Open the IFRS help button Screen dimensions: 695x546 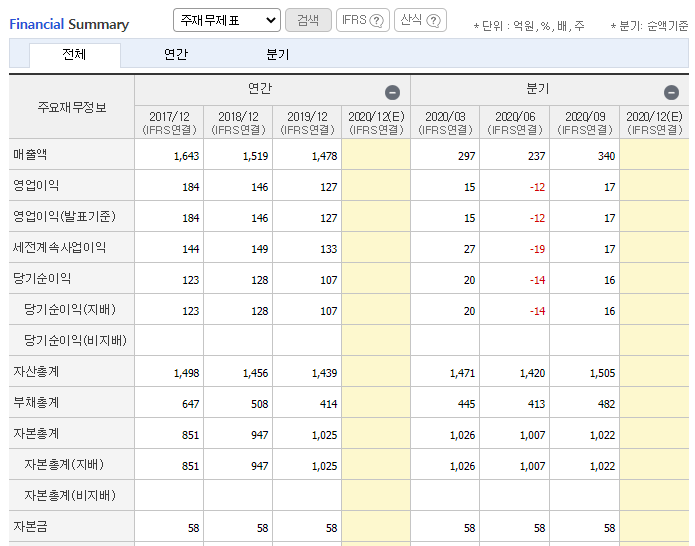pos(363,20)
